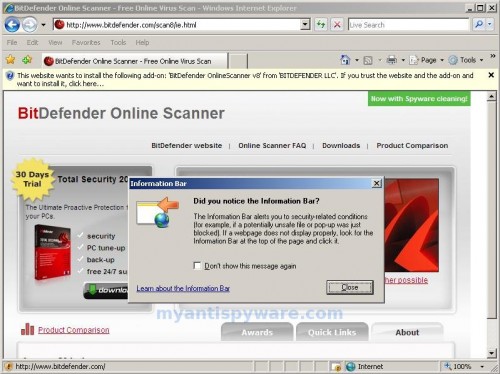Click the status bar popup blocked icon
Image resolution: width=500 pixels, height=374 pixels.
click(9, 367)
